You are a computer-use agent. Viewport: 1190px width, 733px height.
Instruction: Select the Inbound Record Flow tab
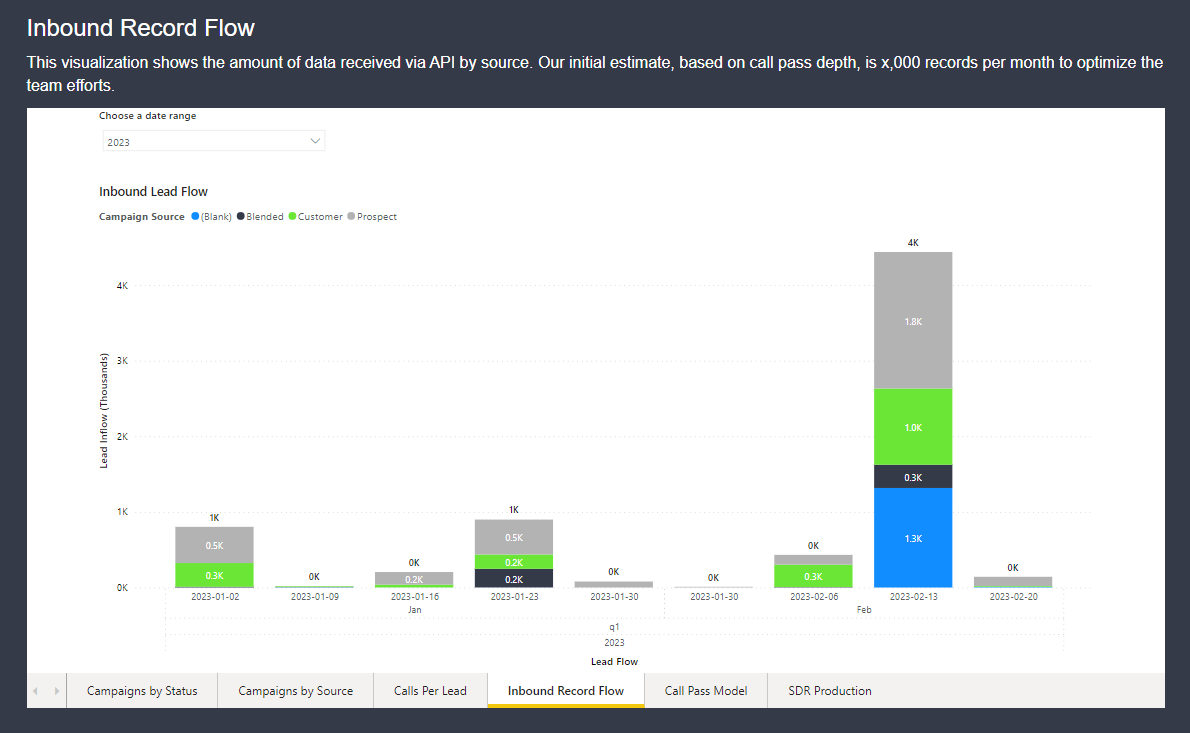point(565,691)
